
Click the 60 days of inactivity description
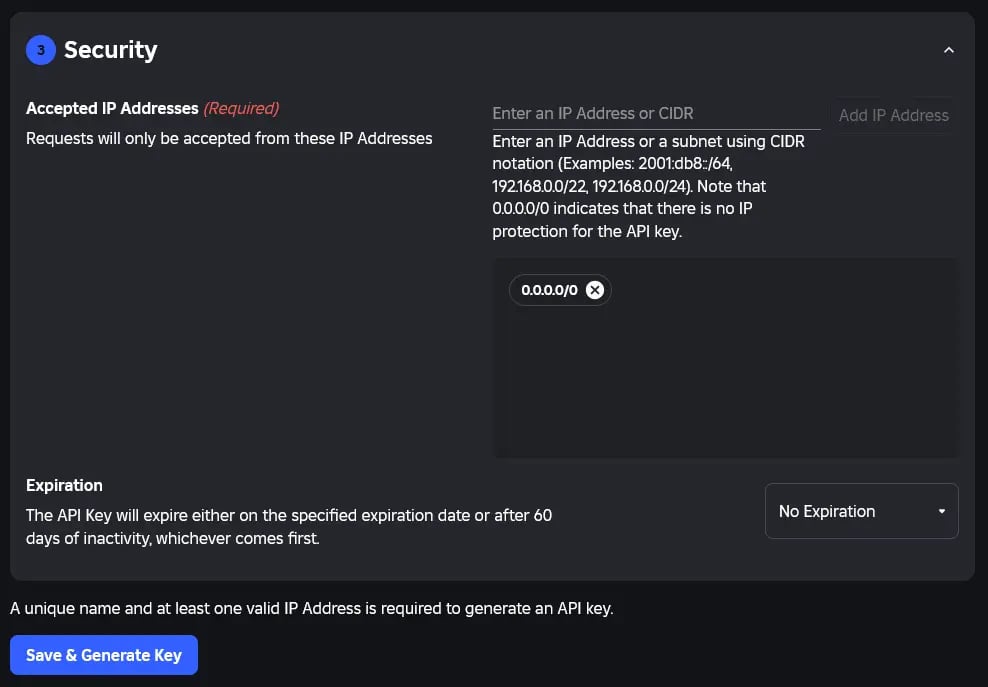(289, 527)
